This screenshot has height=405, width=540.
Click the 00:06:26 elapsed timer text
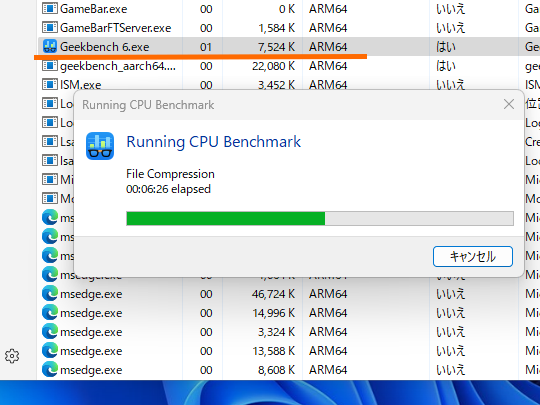[168, 189]
